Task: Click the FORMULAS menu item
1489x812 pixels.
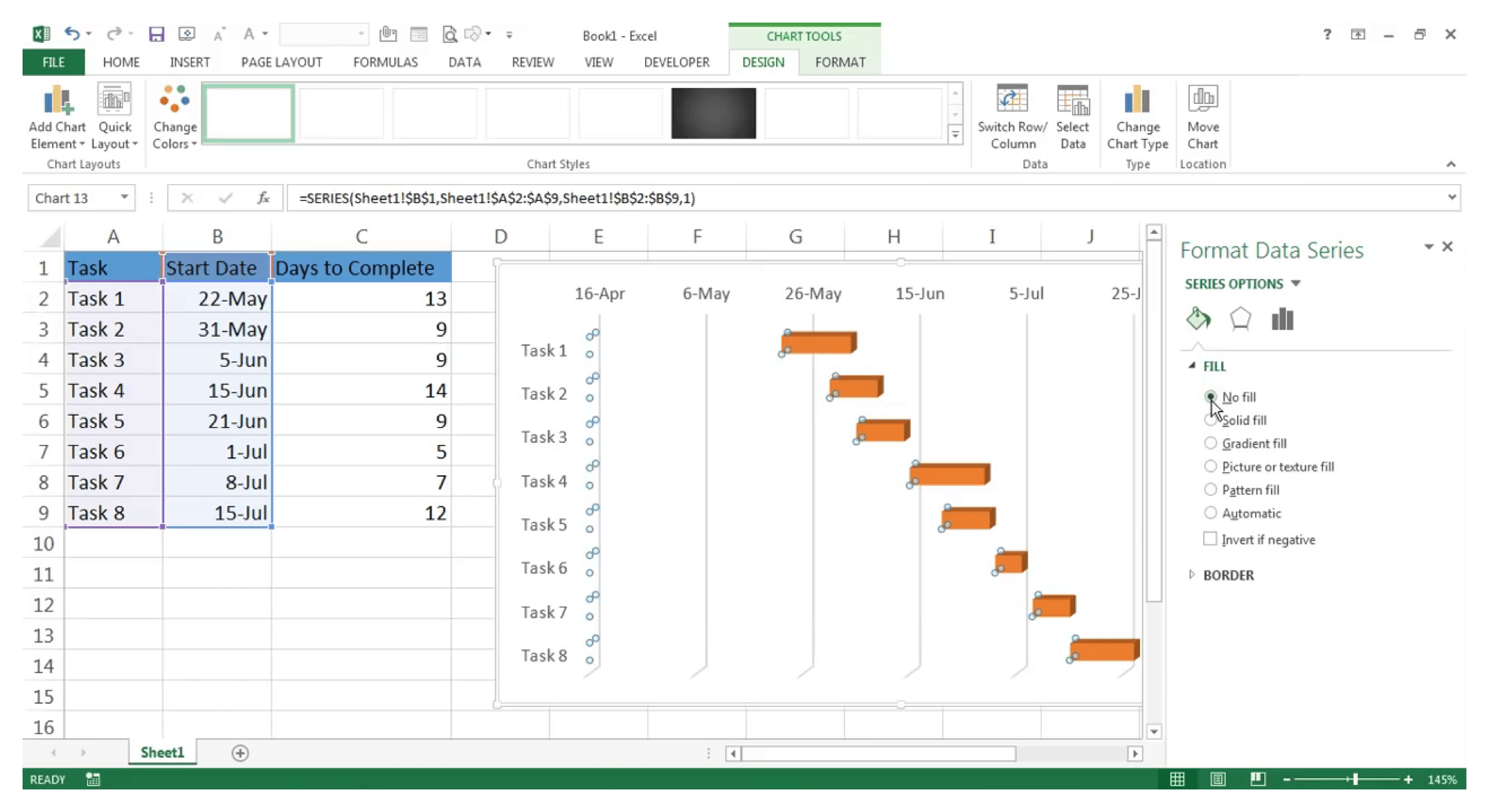Action: click(384, 61)
